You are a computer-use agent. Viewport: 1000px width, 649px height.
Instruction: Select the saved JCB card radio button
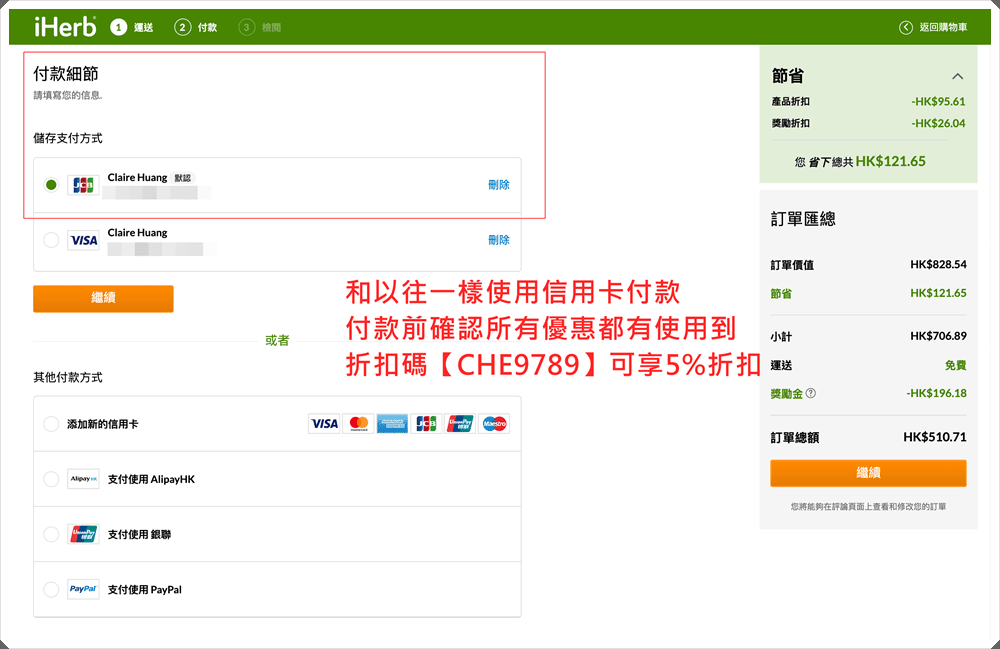coord(51,185)
